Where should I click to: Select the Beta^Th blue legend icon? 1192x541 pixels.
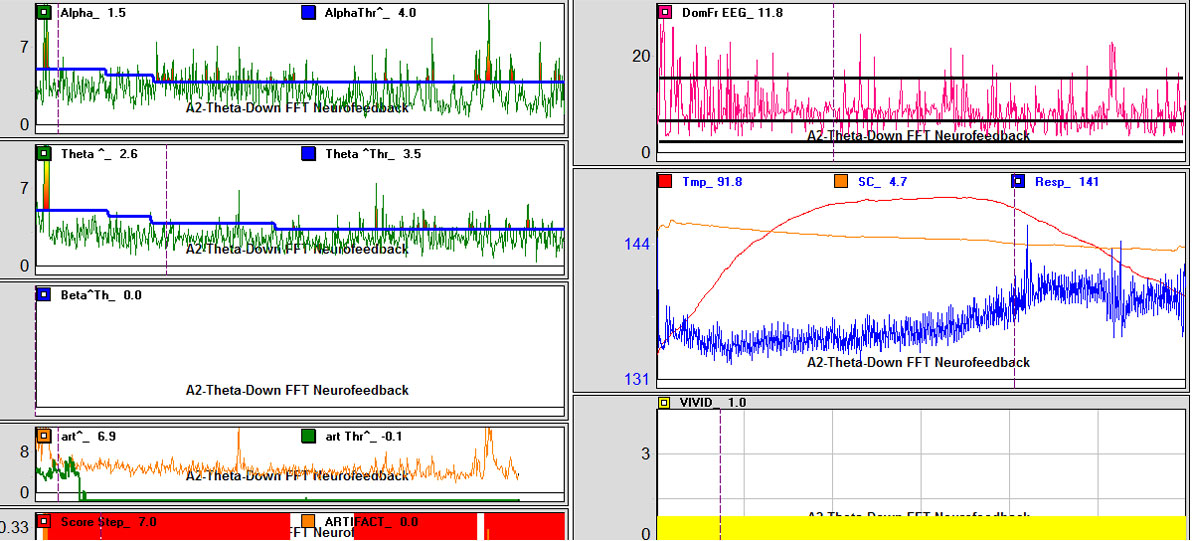(44, 295)
